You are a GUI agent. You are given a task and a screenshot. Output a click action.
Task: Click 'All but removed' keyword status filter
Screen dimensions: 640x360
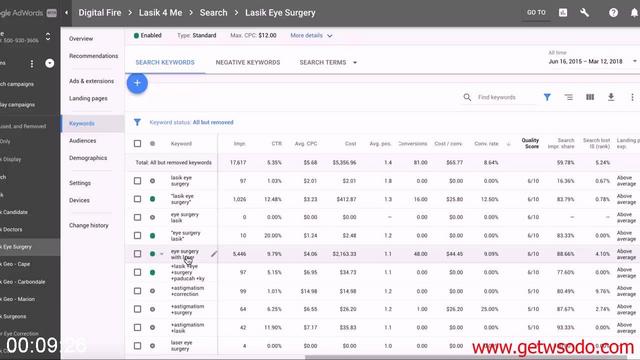click(213, 122)
